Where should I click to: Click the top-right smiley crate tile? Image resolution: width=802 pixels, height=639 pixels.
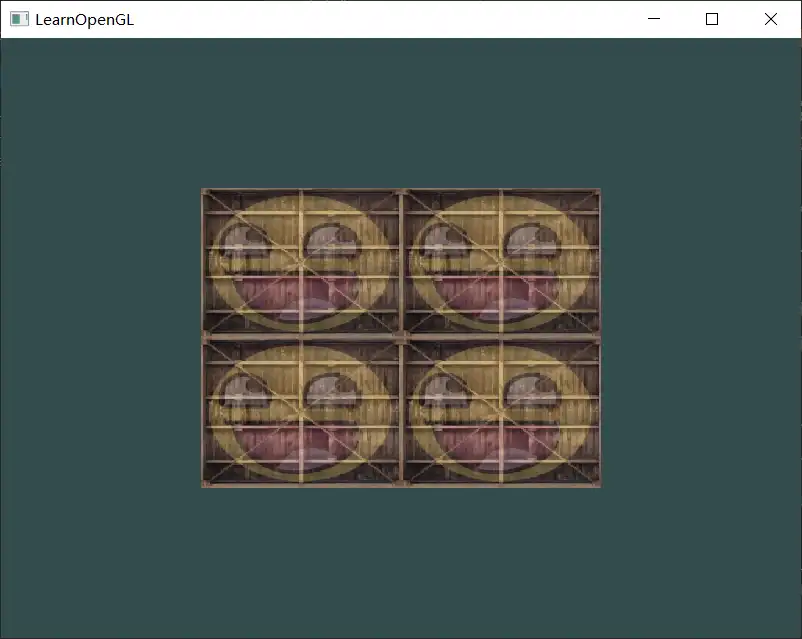[501, 262]
